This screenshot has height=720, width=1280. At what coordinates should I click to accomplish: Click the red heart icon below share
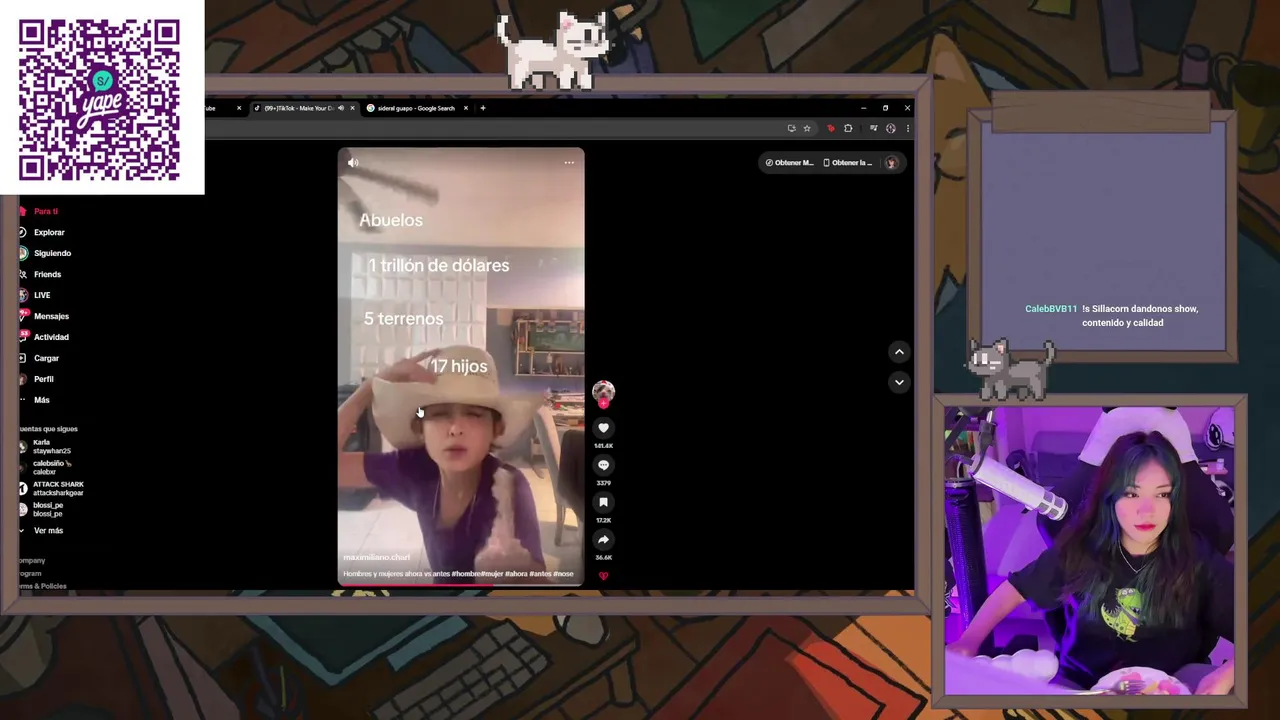603,576
